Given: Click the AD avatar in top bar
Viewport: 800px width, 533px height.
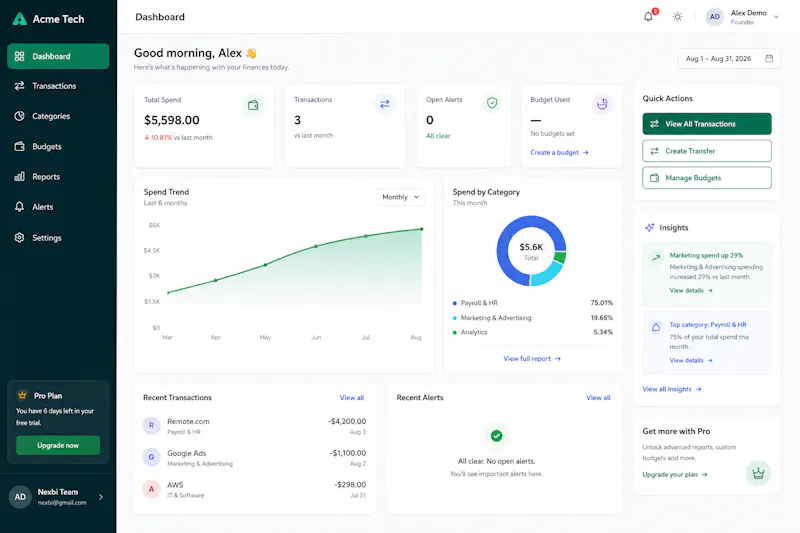Looking at the screenshot, I should (715, 17).
